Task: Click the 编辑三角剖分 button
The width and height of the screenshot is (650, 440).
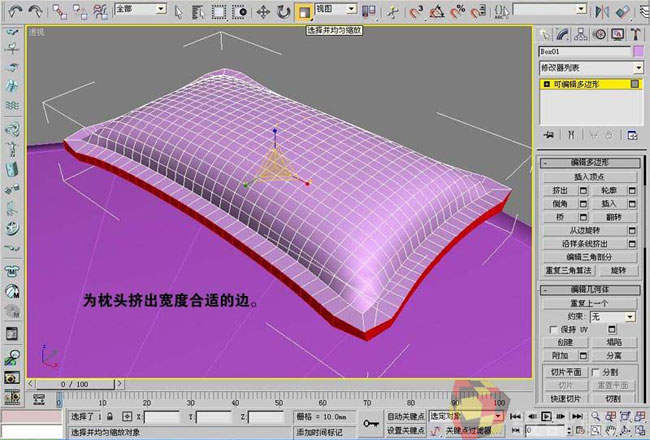Action: coord(590,257)
